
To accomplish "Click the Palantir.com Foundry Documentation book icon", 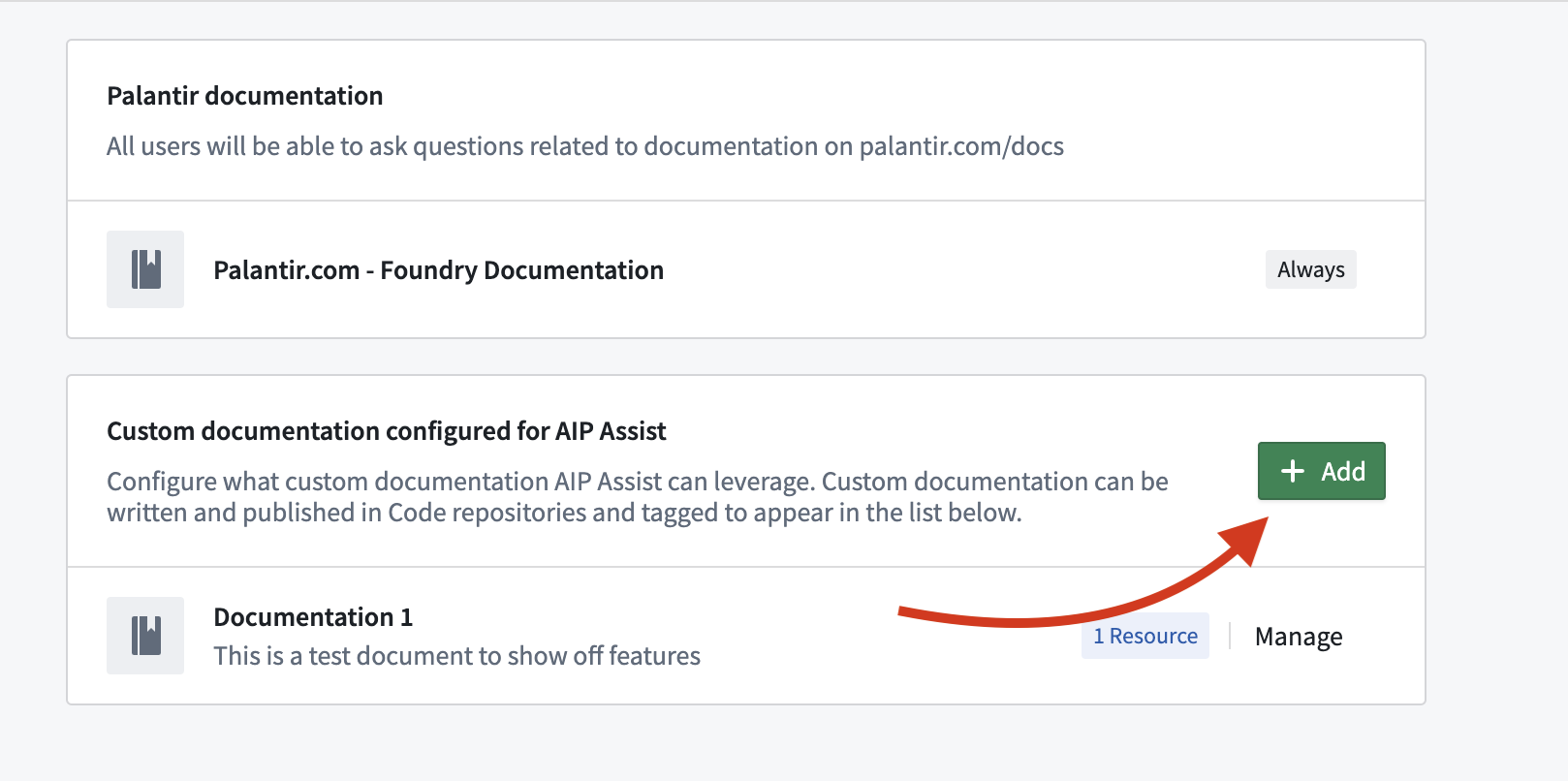I will pyautogui.click(x=145, y=269).
